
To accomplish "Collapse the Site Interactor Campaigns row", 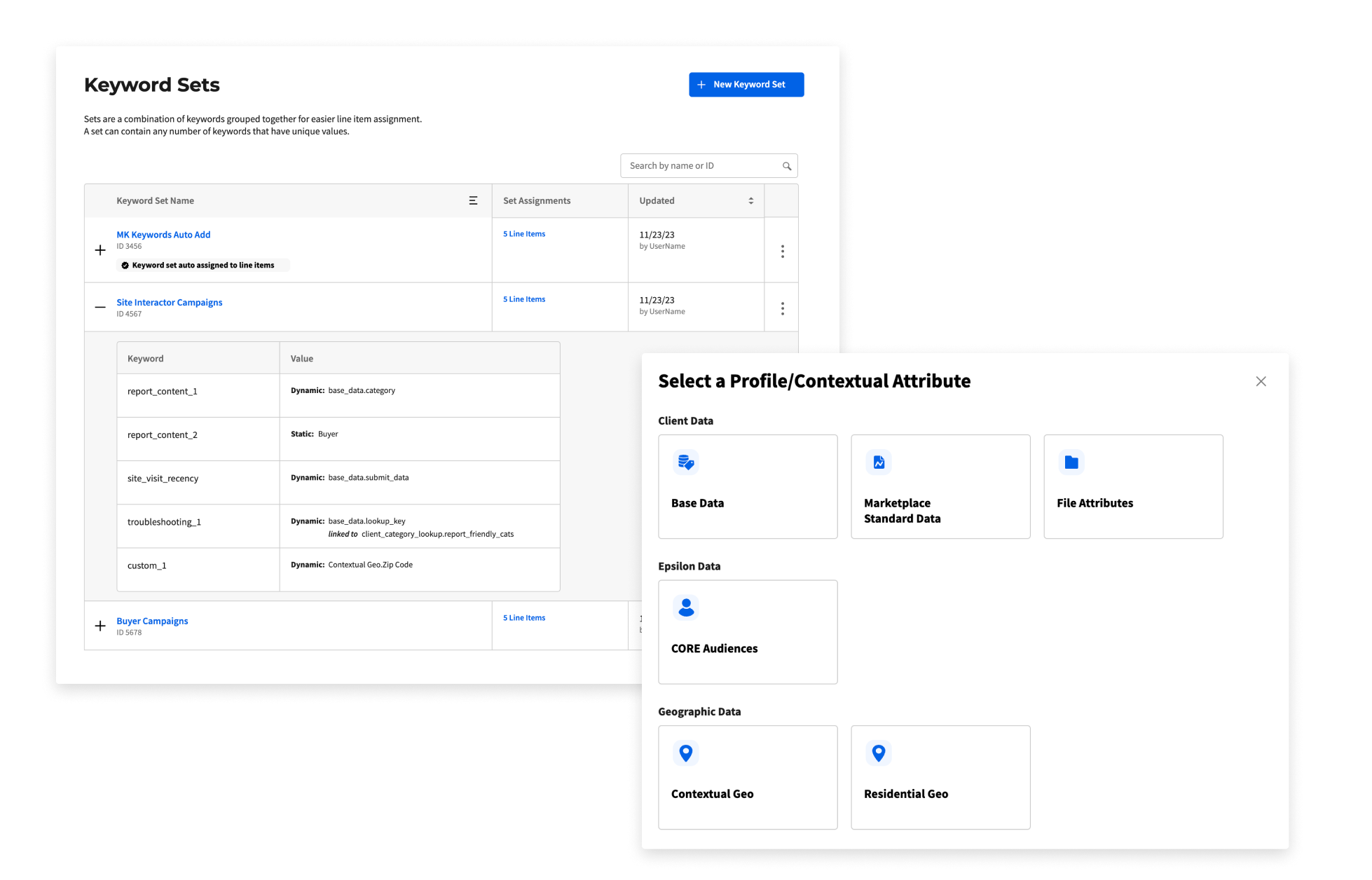I will click(100, 307).
